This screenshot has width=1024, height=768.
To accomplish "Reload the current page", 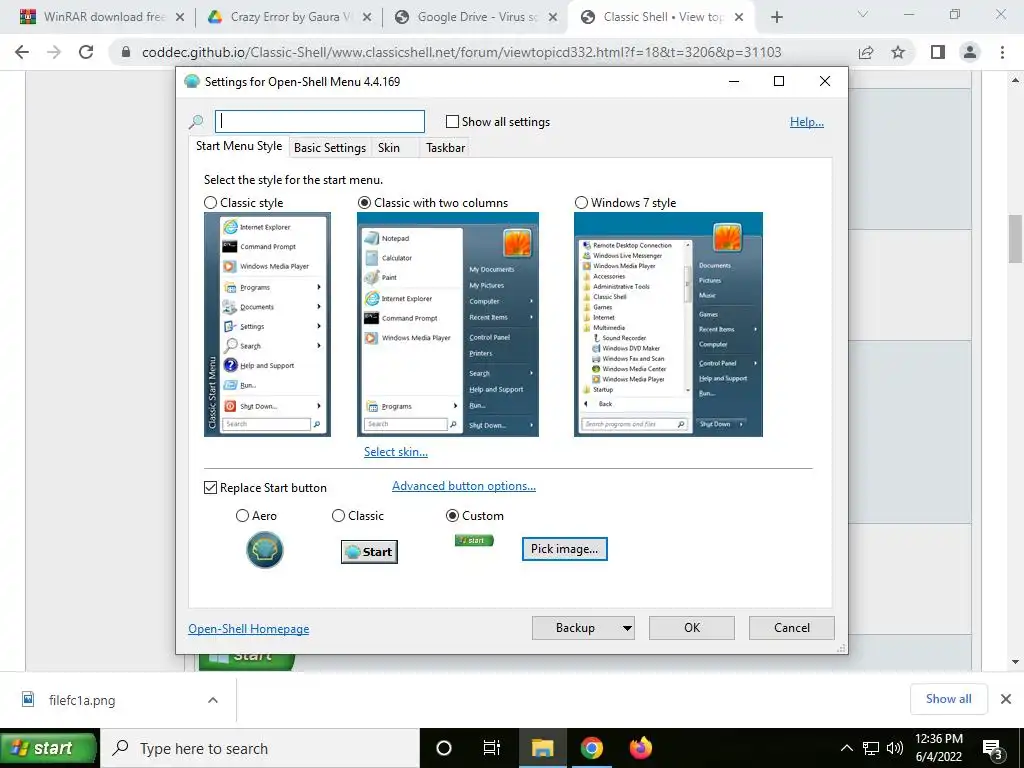I will (86, 52).
